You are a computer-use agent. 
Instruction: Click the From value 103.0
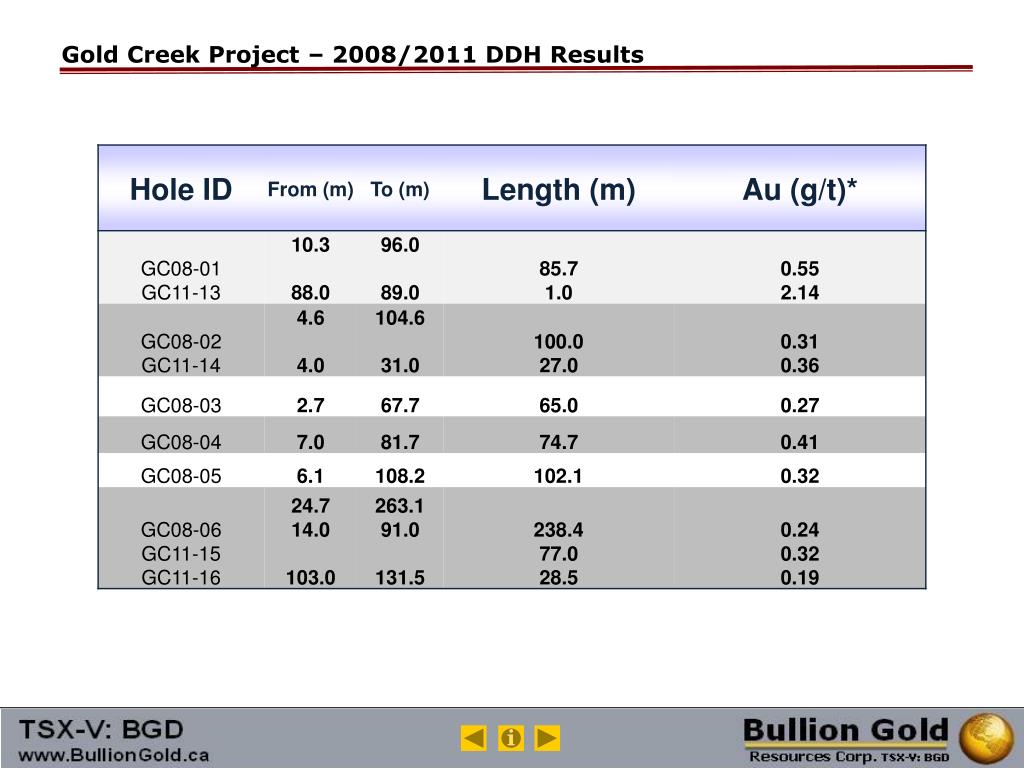310,577
